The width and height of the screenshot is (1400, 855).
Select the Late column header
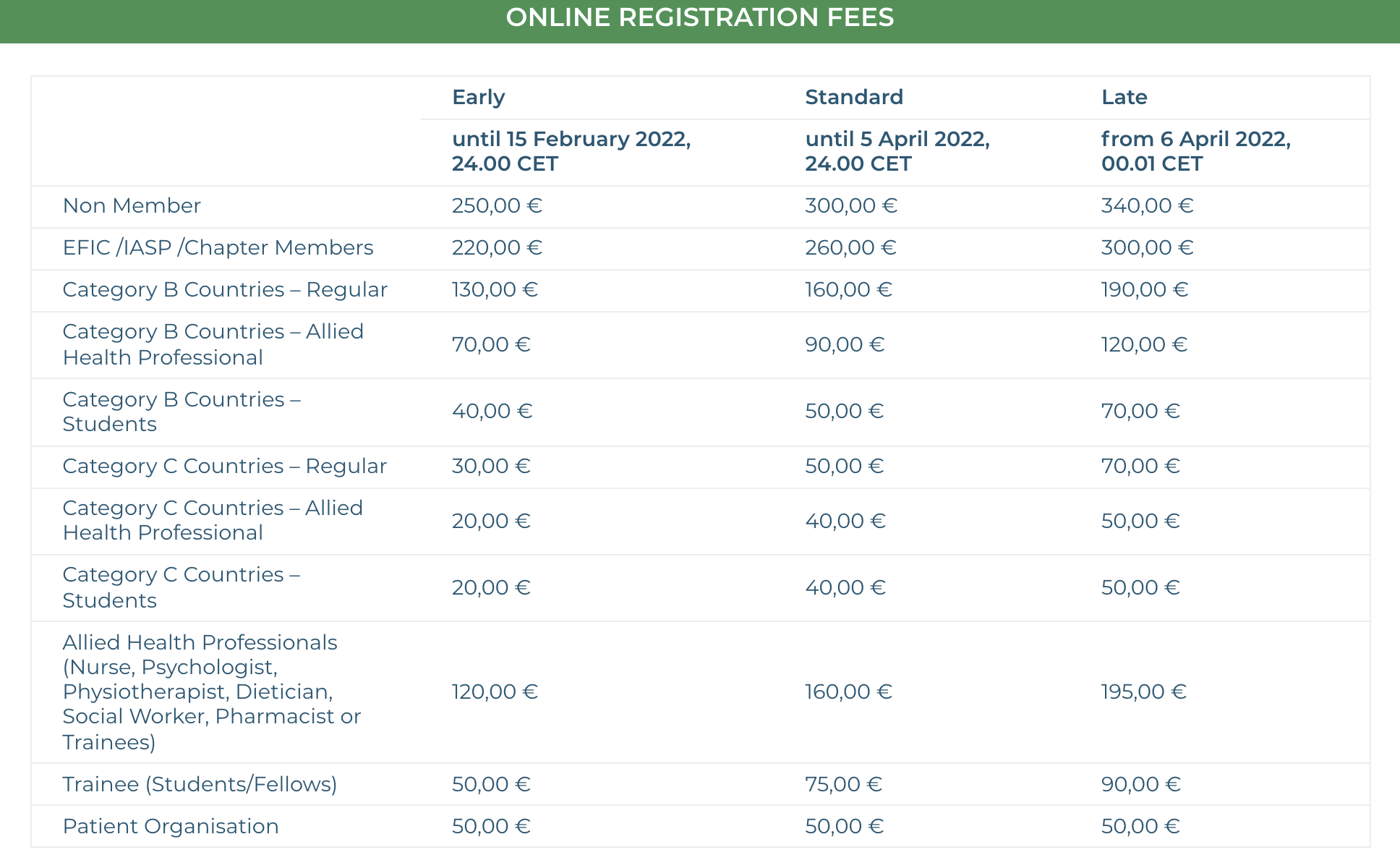coord(1124,97)
